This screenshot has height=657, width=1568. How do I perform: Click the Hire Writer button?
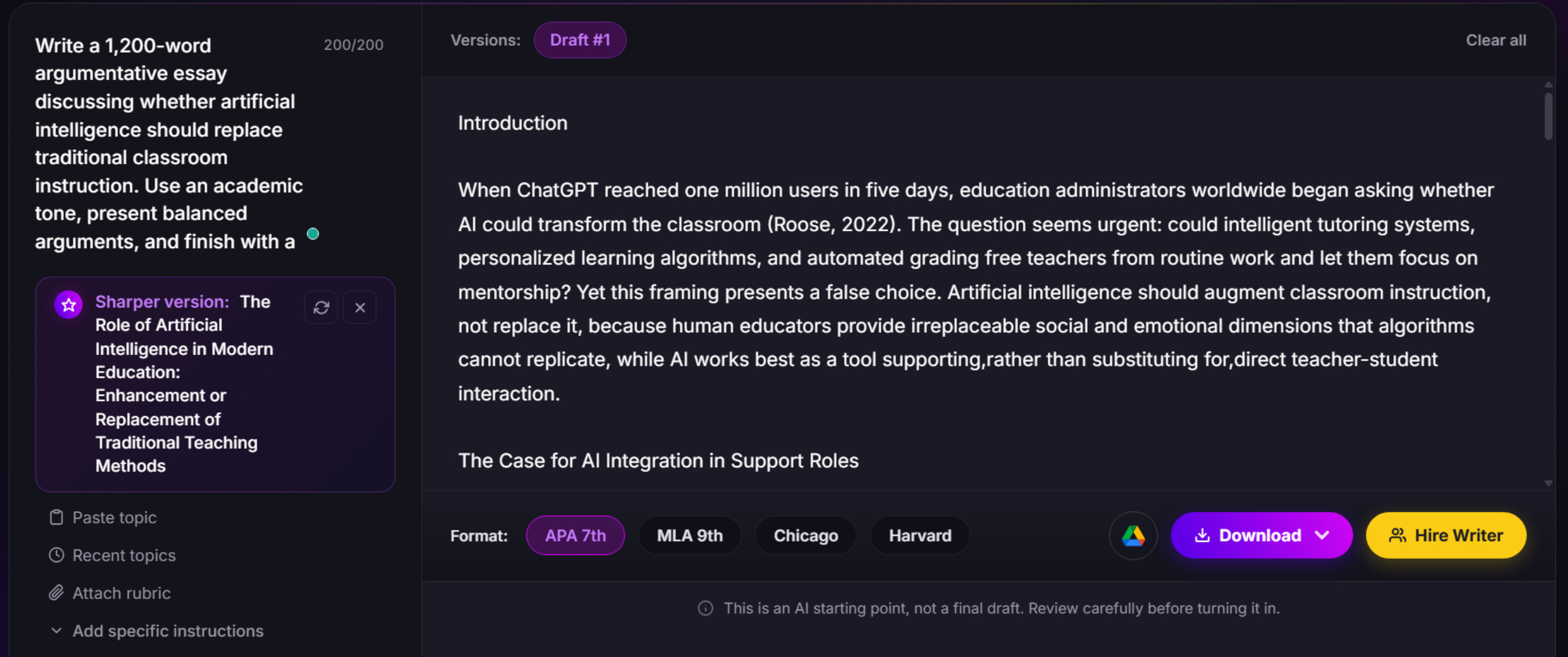(1446, 536)
